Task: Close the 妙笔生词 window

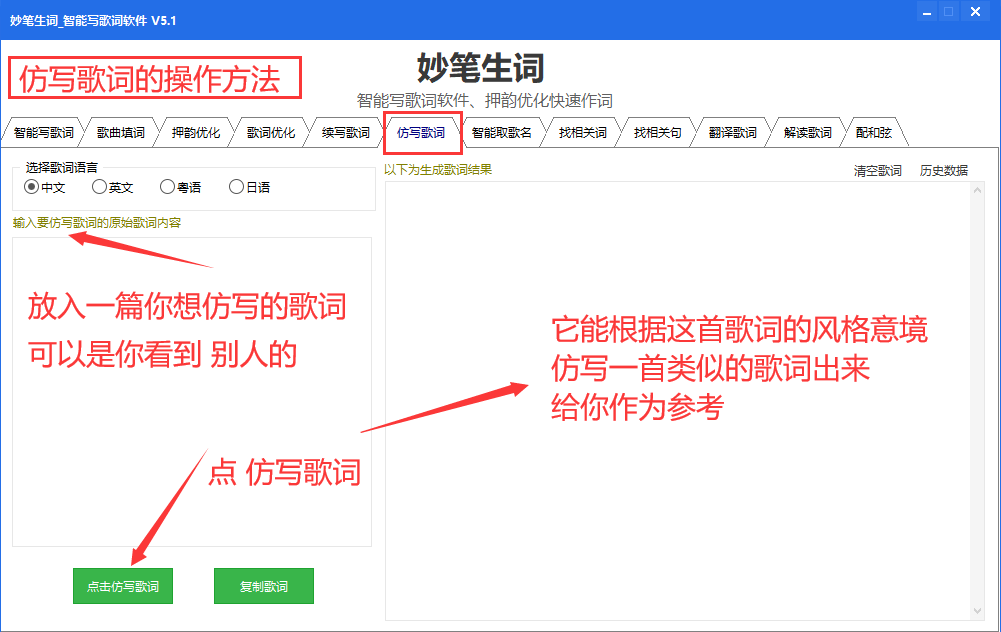Action: [975, 12]
